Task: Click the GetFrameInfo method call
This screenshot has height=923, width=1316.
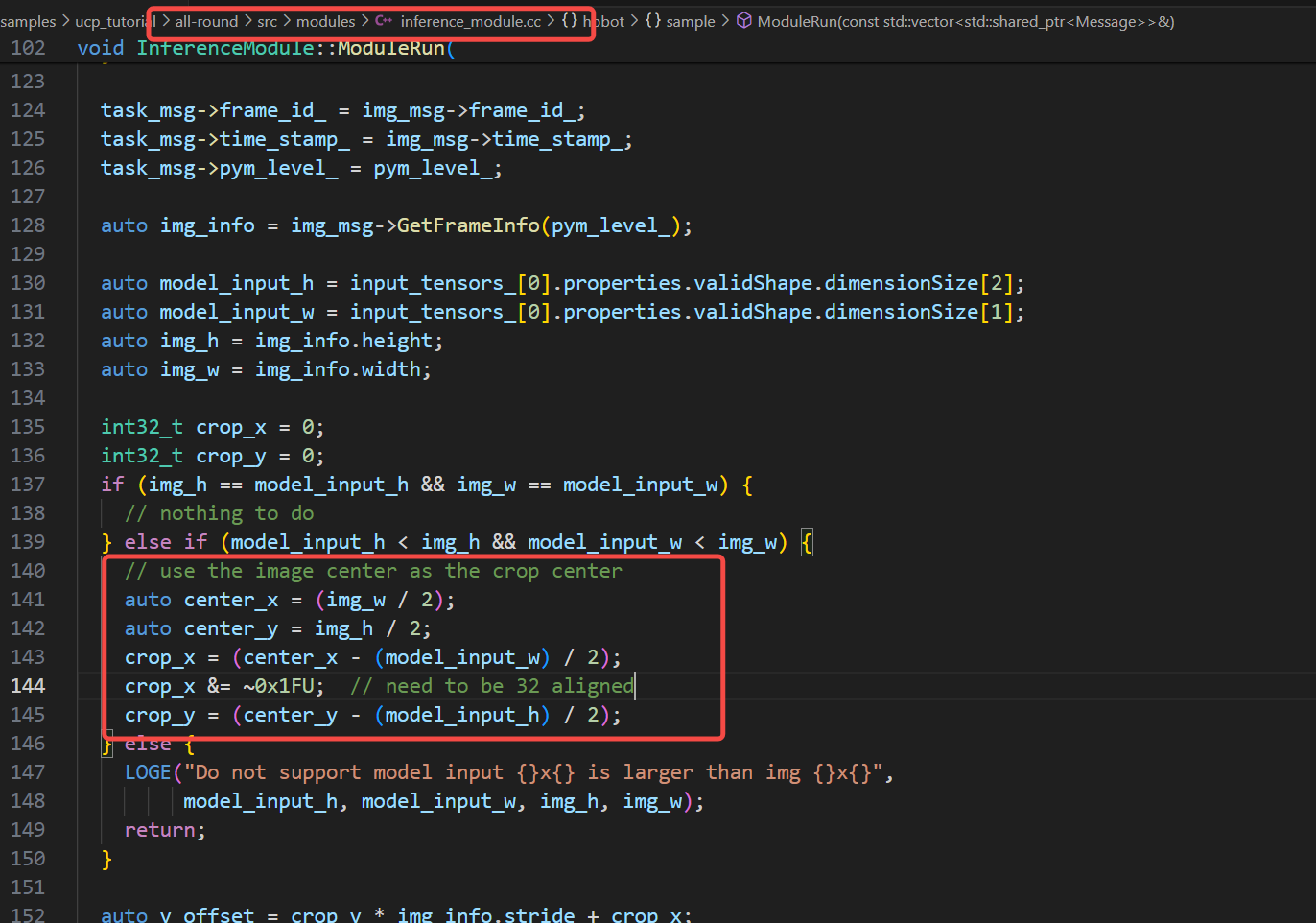Action: tap(468, 225)
